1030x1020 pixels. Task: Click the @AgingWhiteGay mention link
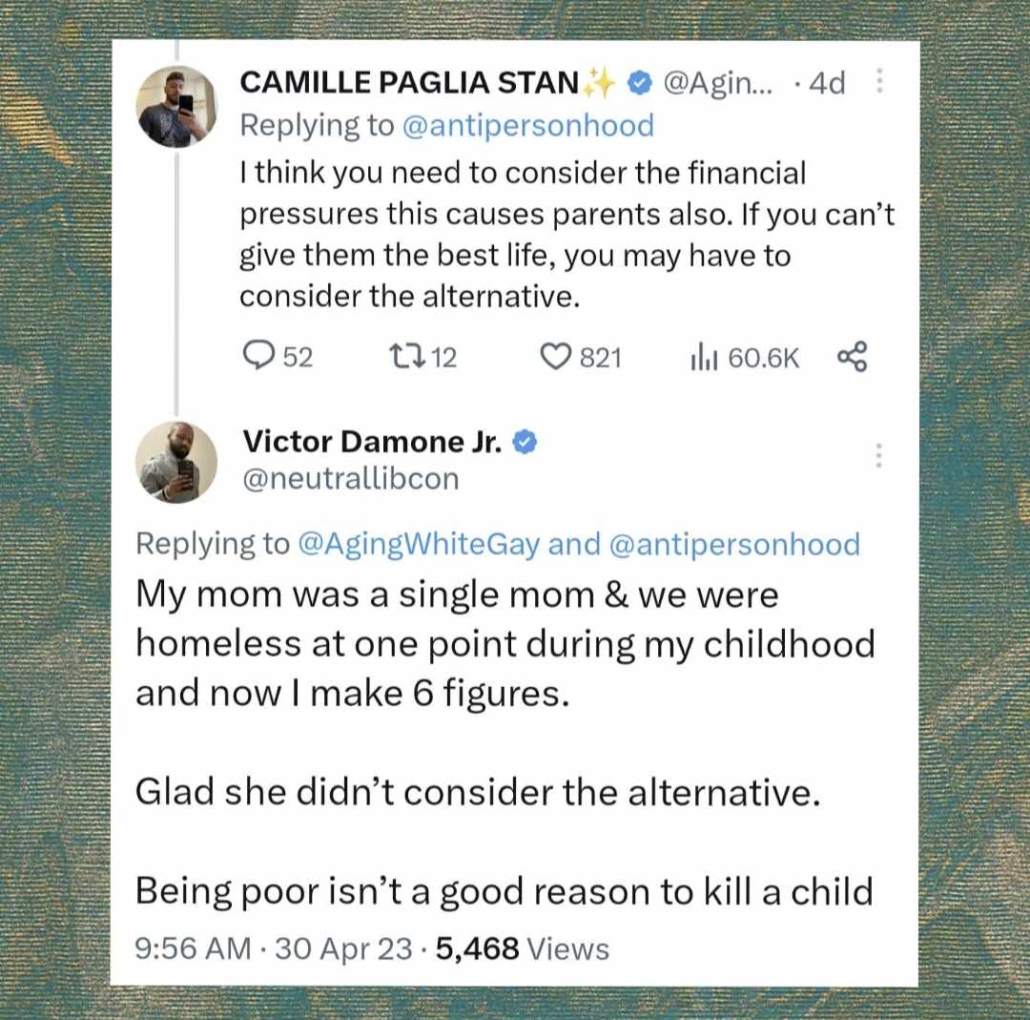coord(419,544)
